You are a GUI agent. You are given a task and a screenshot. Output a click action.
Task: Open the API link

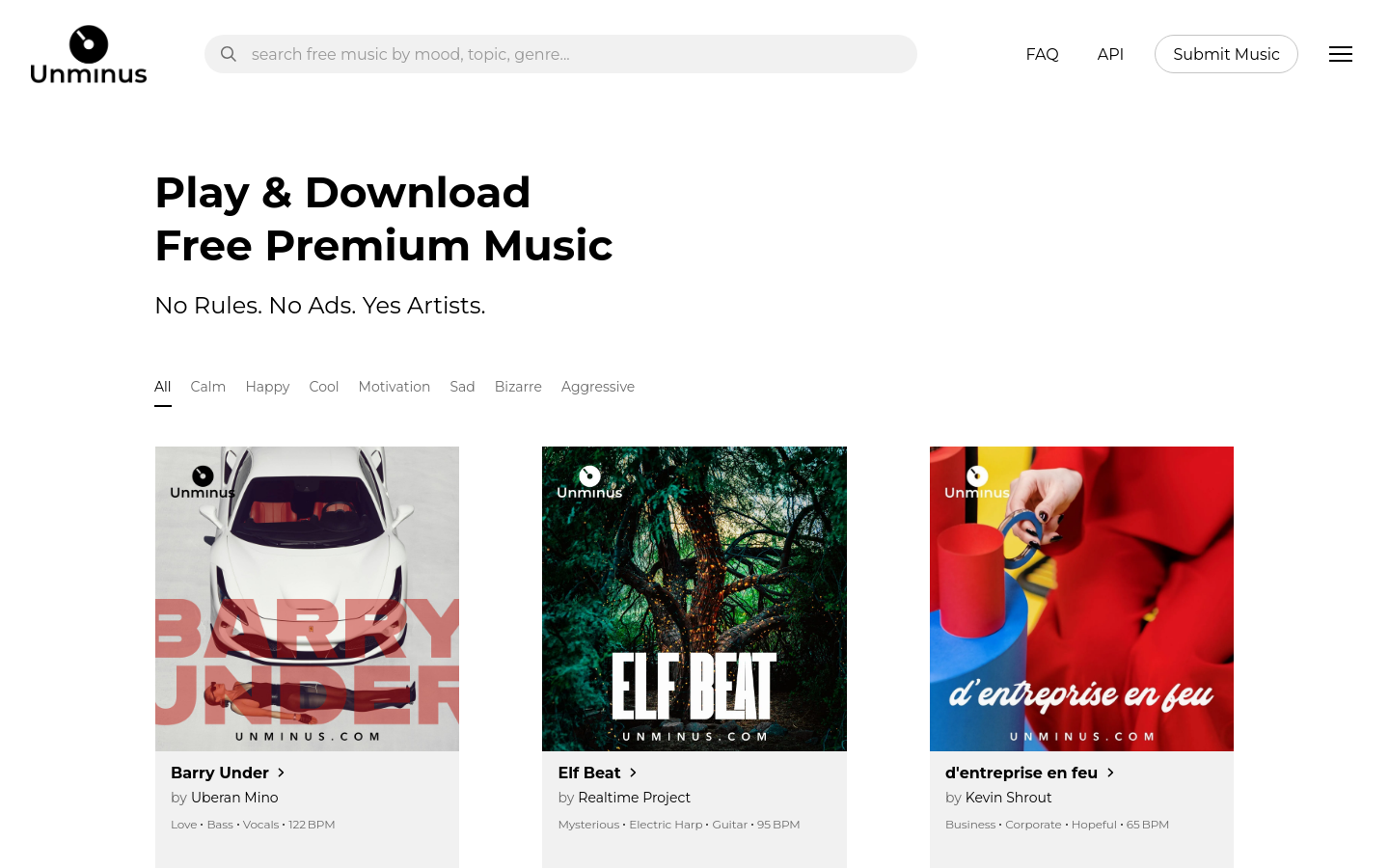coord(1110,54)
